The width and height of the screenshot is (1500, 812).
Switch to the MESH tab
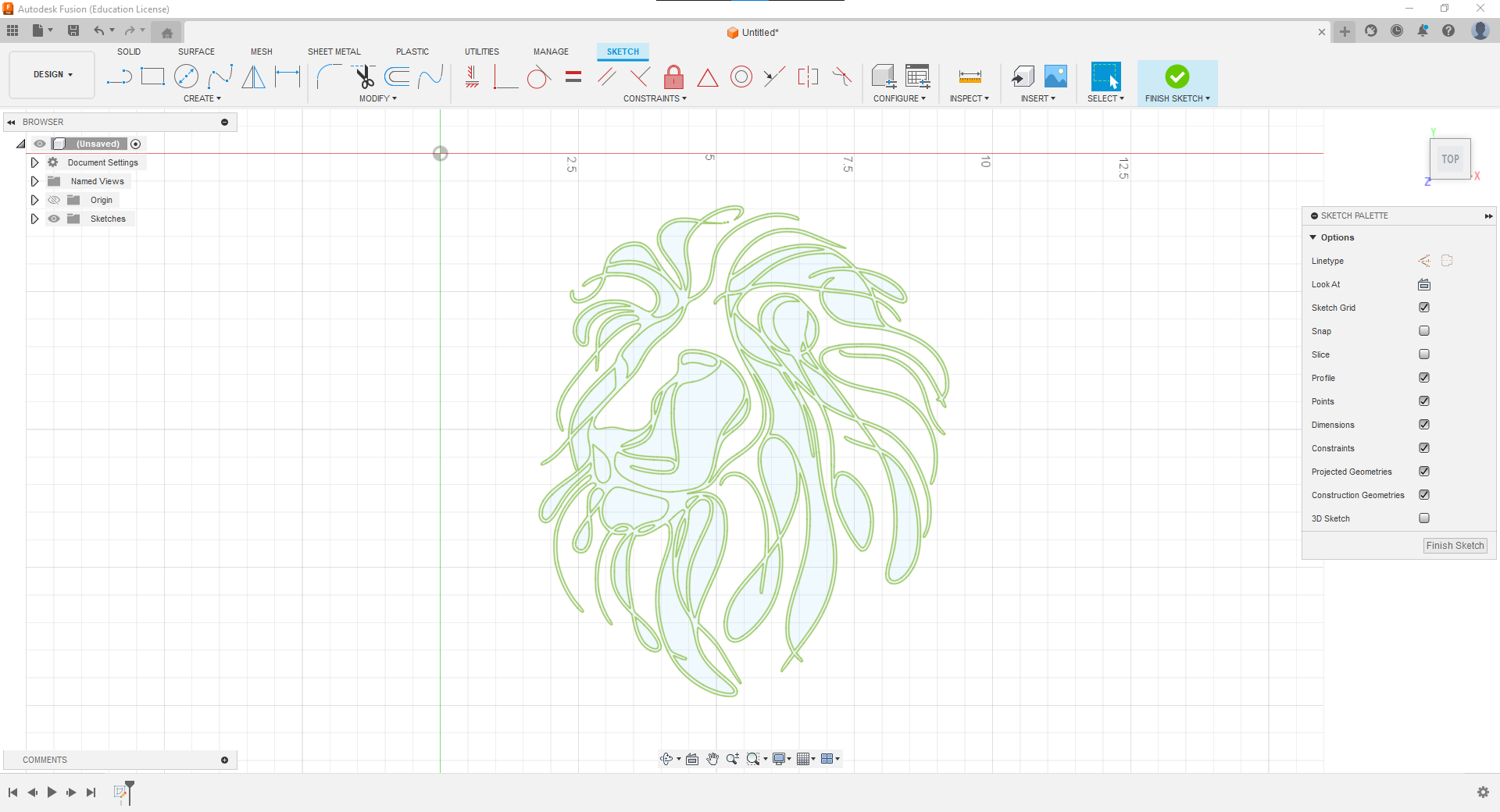(x=262, y=52)
